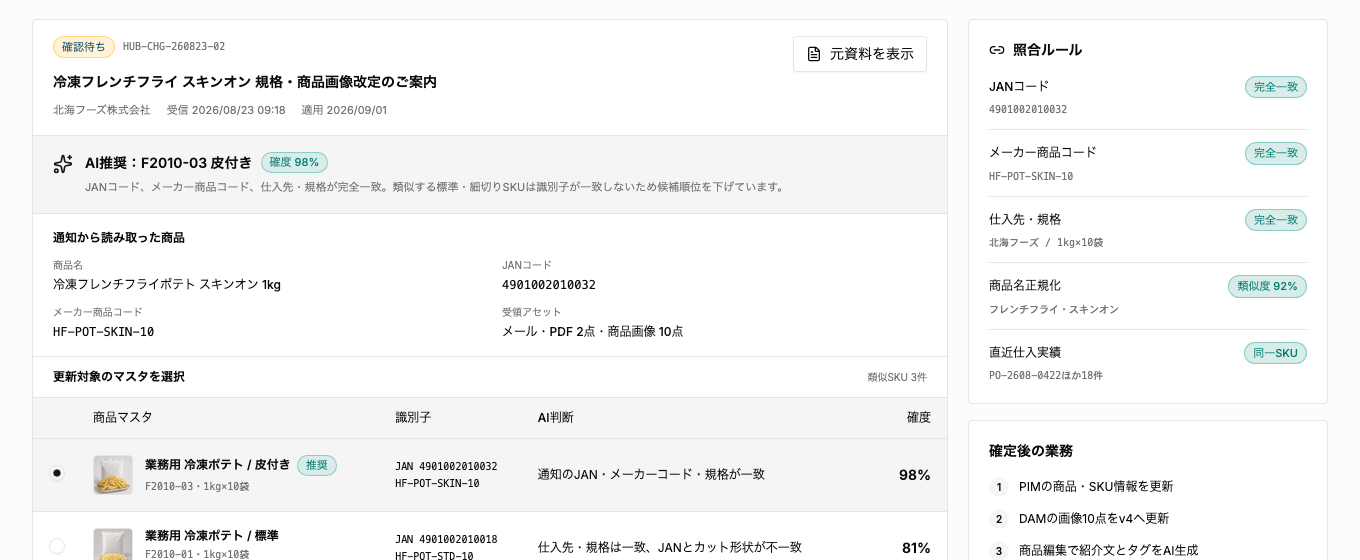The height and width of the screenshot is (560, 1360).
Task: Click 完全一致 badge for メーカー商品コード
Action: pos(1276,153)
